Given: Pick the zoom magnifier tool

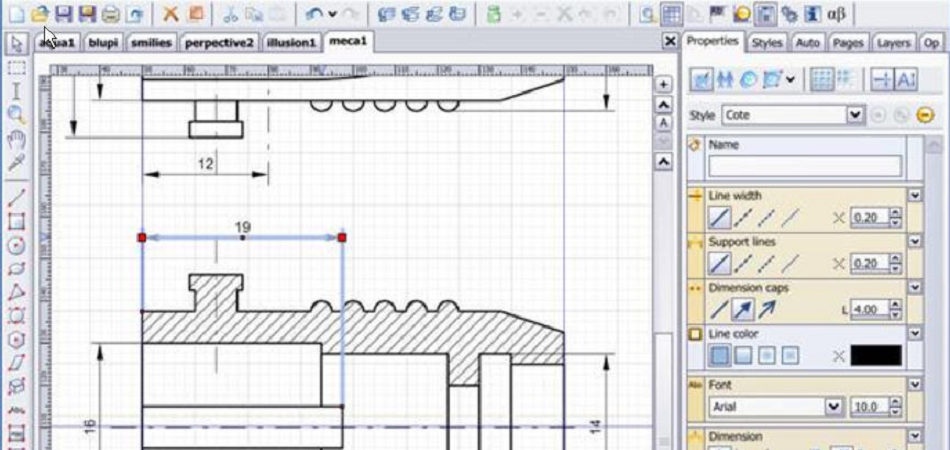Looking at the screenshot, I should coord(16,115).
